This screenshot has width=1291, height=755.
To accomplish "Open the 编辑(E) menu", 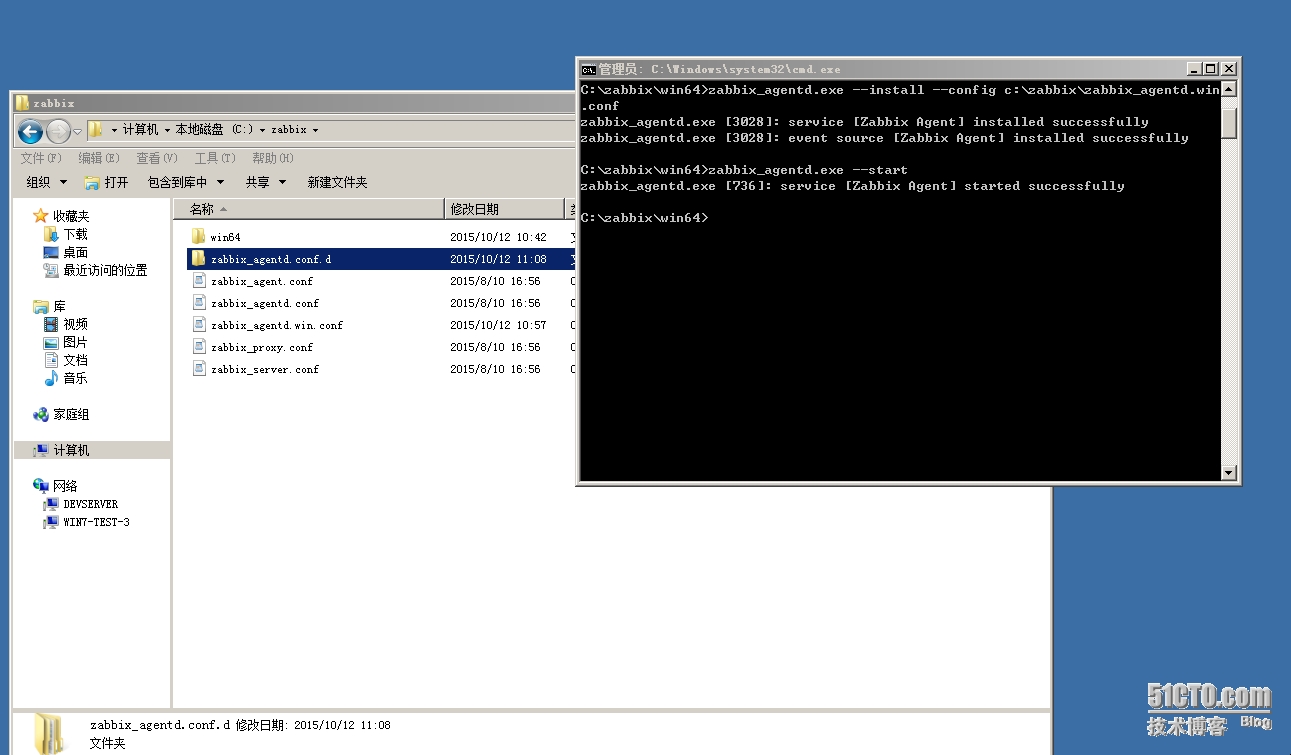I will tap(99, 158).
